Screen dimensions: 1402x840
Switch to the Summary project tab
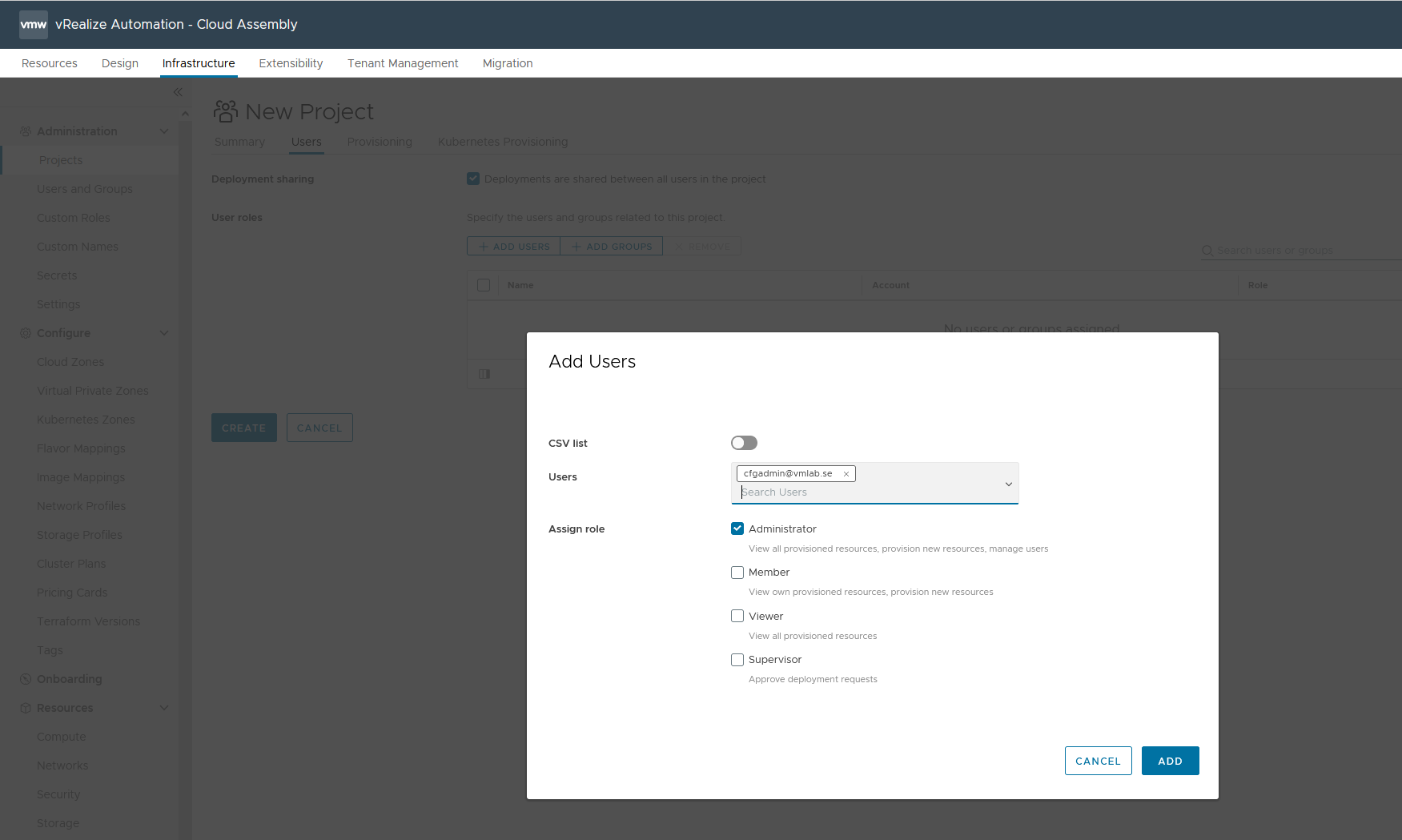(239, 142)
